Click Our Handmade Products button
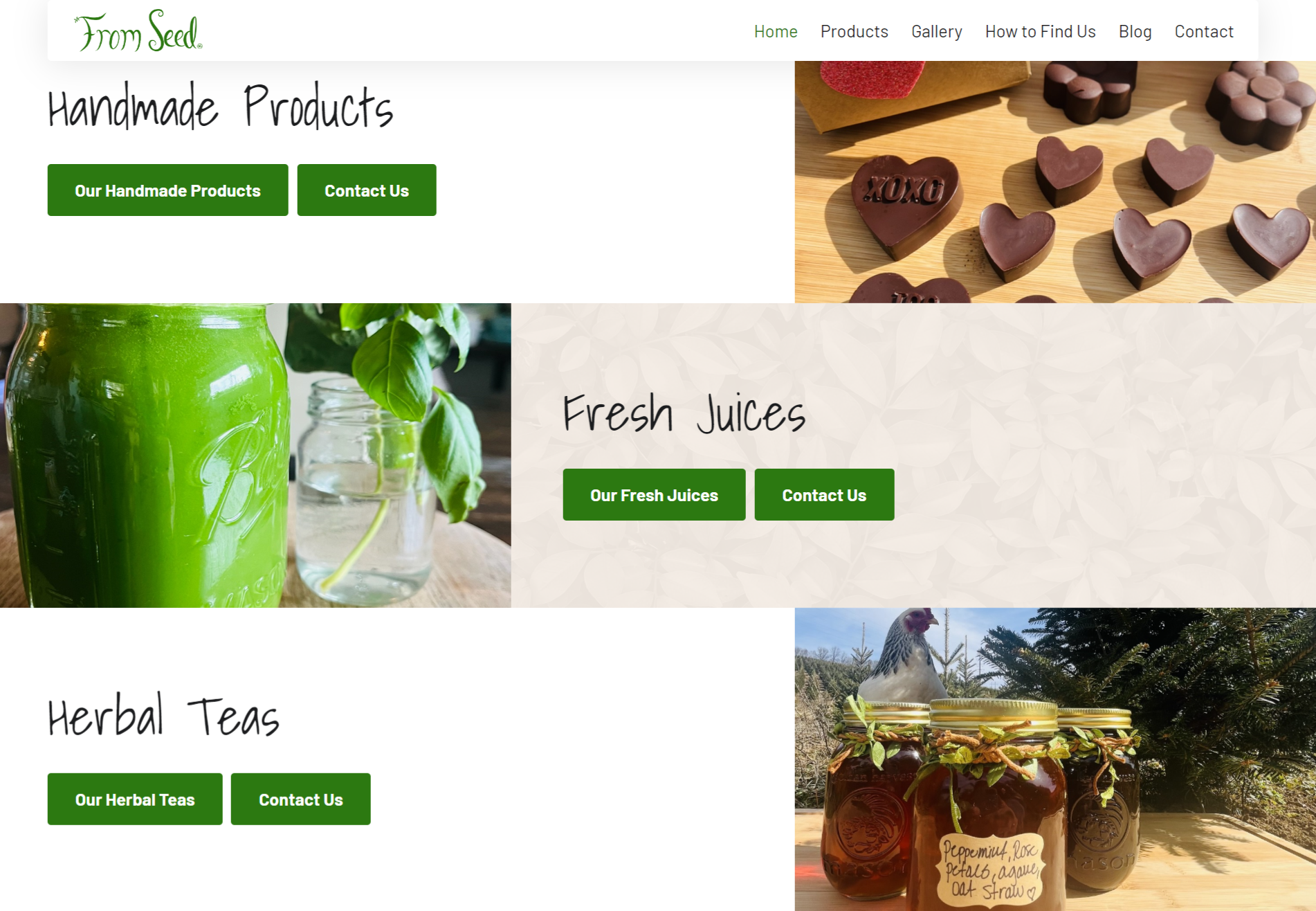Screen dimensions: 1316x911 [168, 190]
